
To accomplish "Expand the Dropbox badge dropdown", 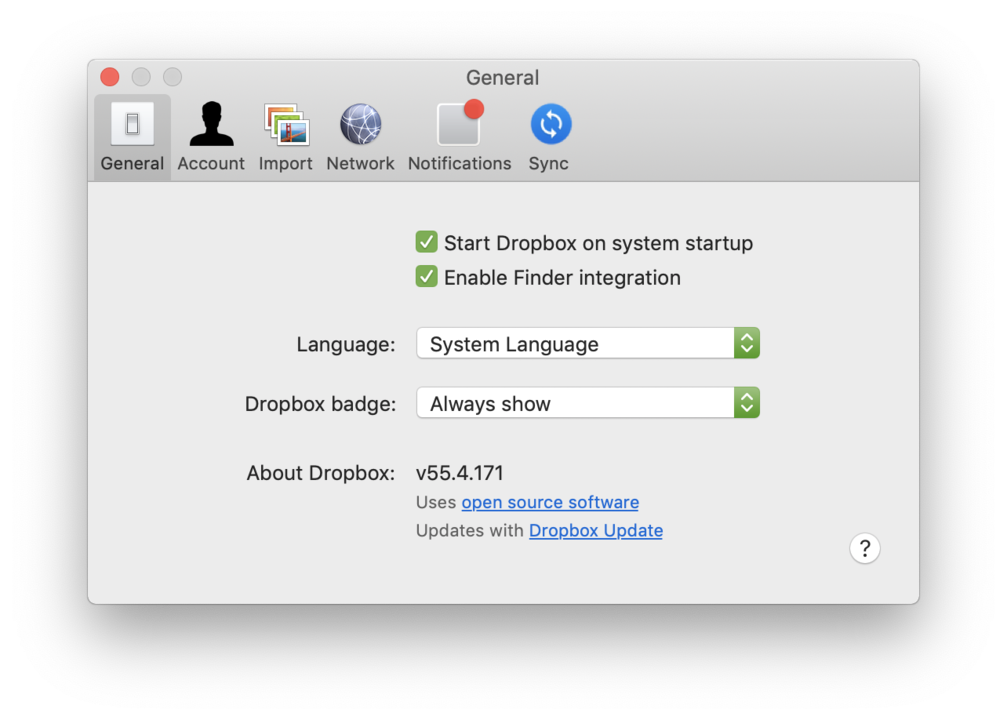I will point(588,403).
